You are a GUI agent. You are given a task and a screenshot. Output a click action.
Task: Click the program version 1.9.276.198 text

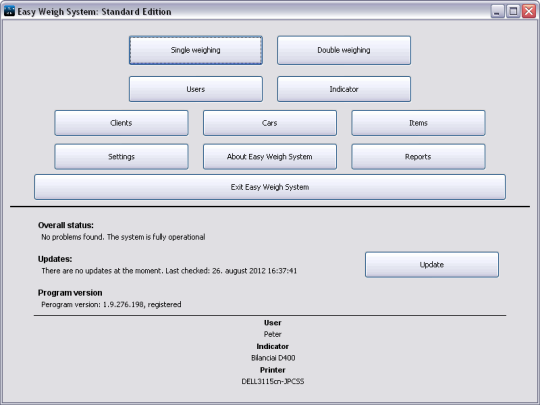[x=111, y=304]
